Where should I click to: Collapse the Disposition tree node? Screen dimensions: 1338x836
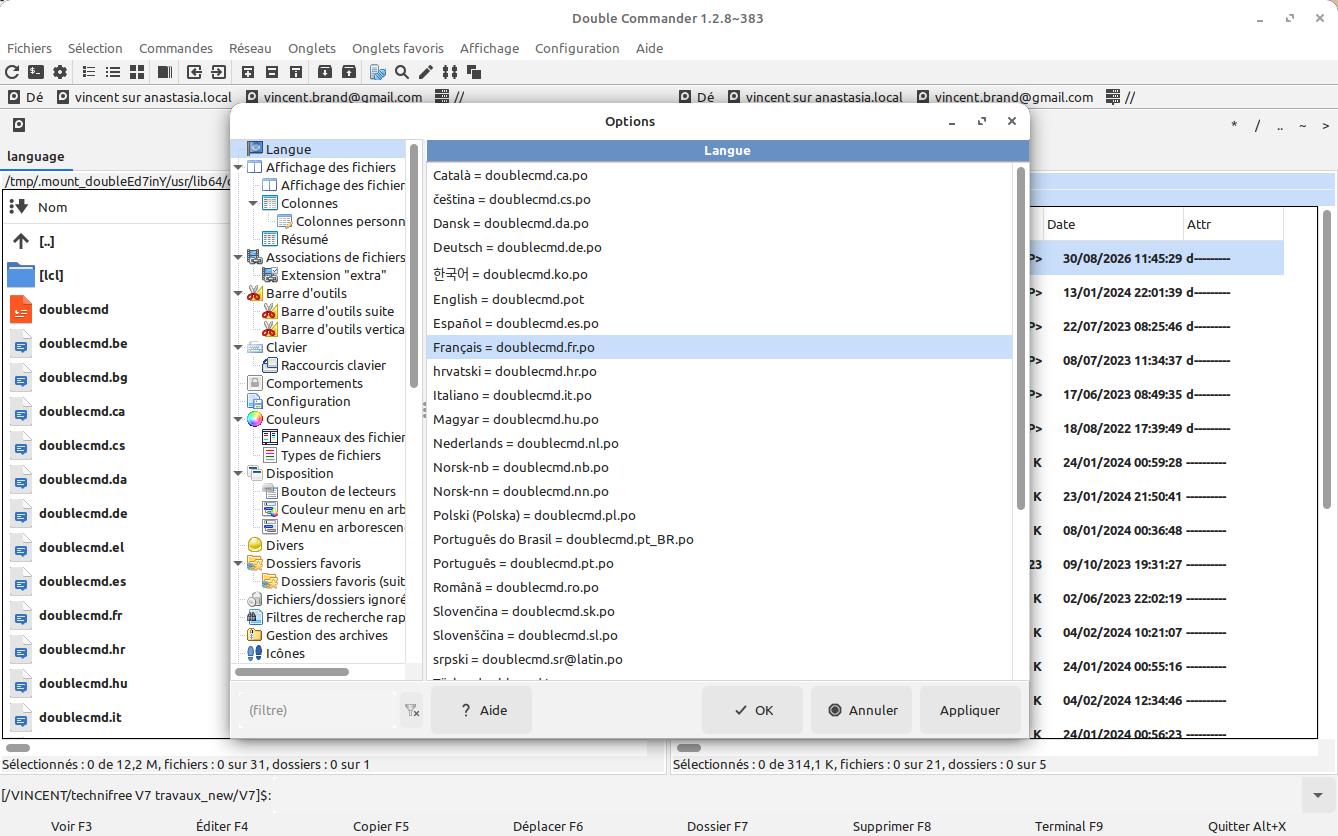click(238, 474)
